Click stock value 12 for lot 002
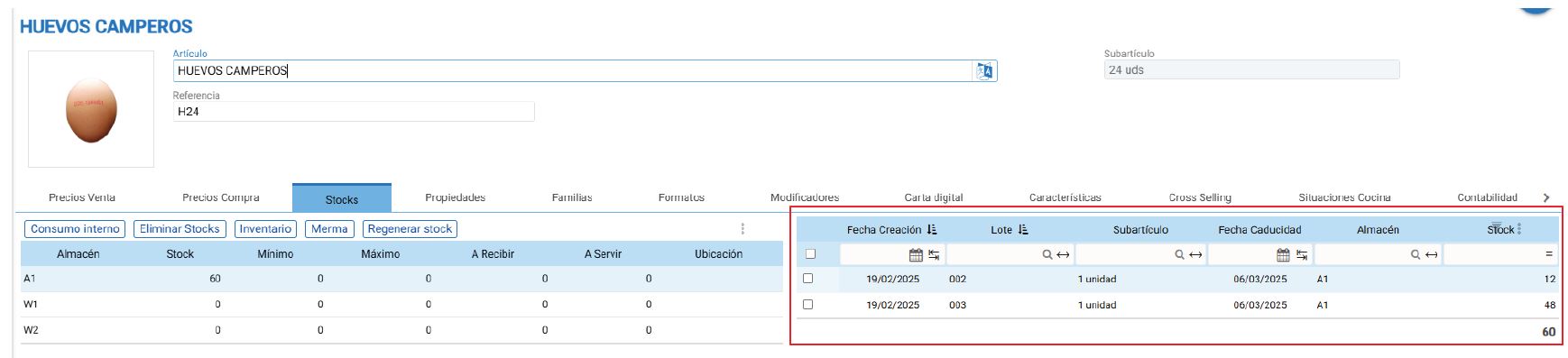This screenshot has height=358, width=1568. pos(1550,279)
